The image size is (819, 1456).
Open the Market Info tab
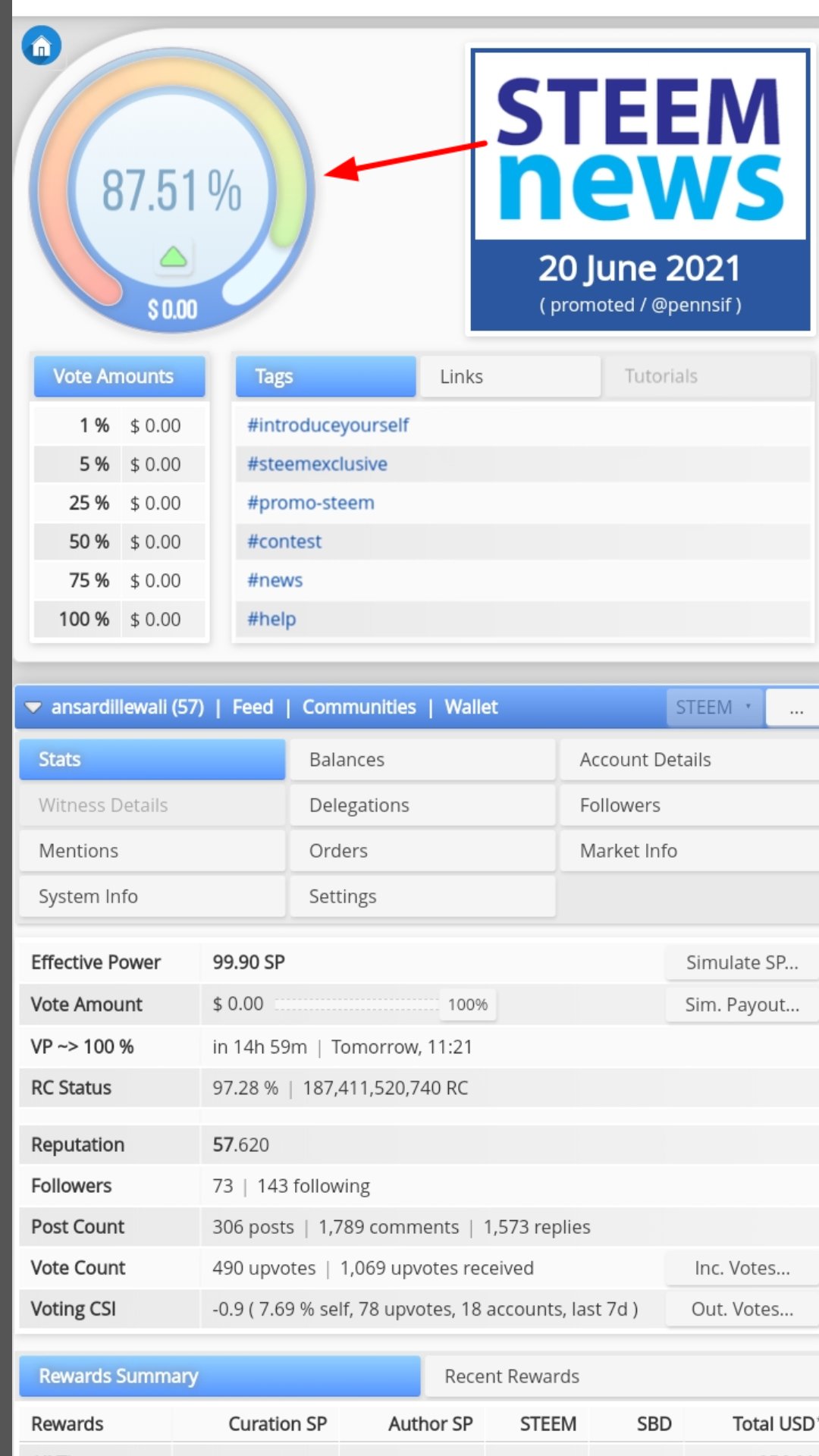(x=689, y=850)
